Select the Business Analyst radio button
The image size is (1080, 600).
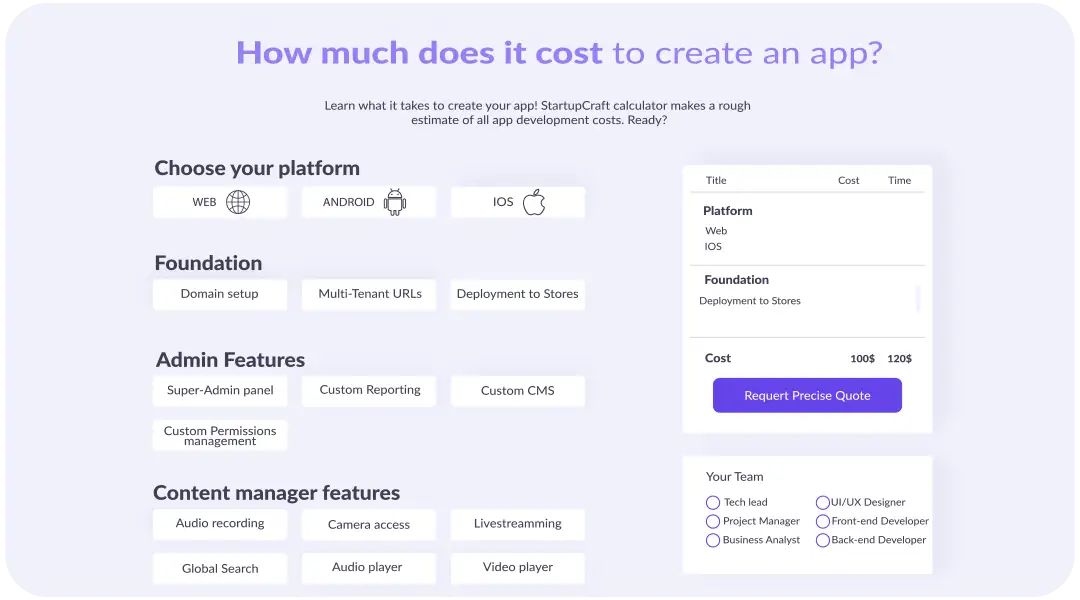(713, 540)
